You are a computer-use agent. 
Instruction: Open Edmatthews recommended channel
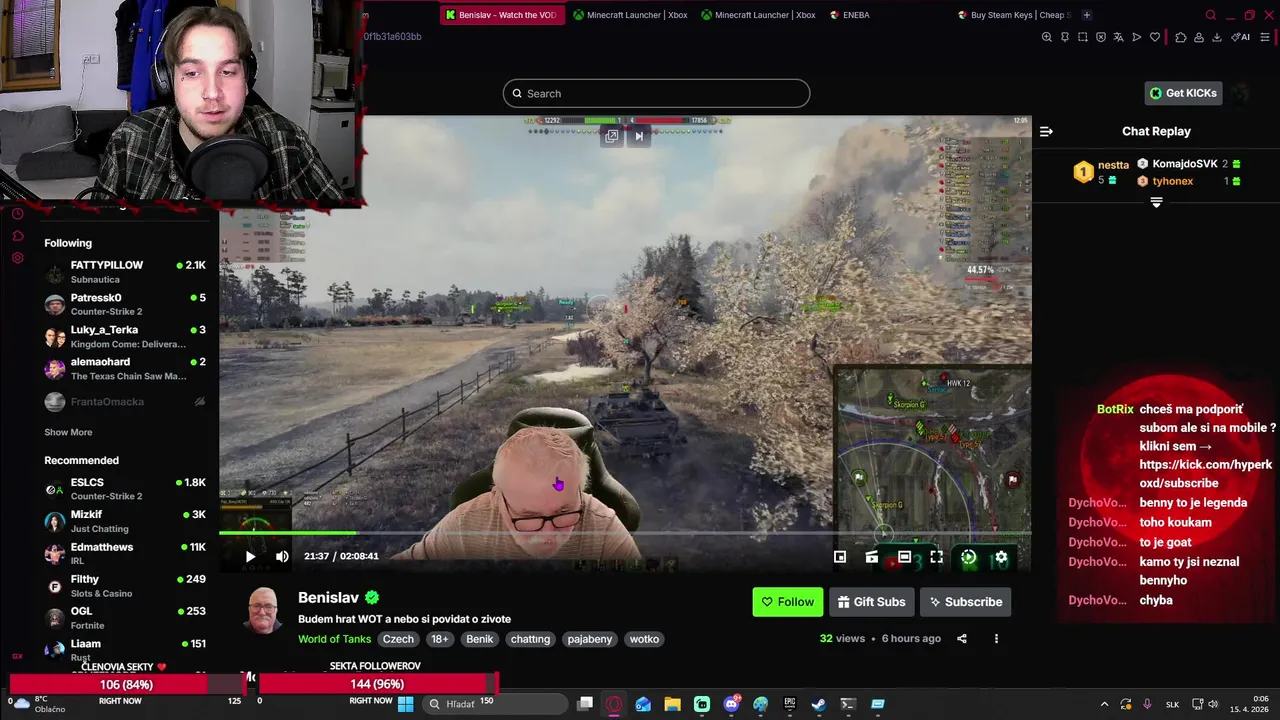coord(125,553)
